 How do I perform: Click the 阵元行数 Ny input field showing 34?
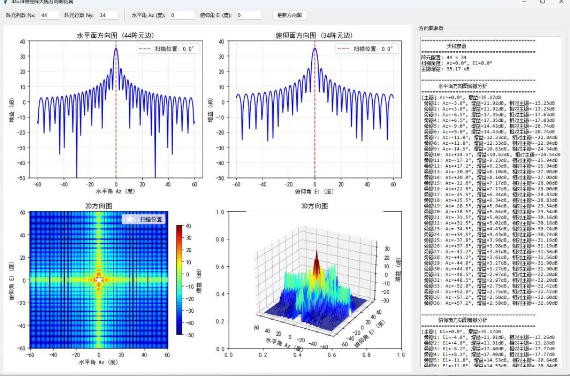pos(108,15)
